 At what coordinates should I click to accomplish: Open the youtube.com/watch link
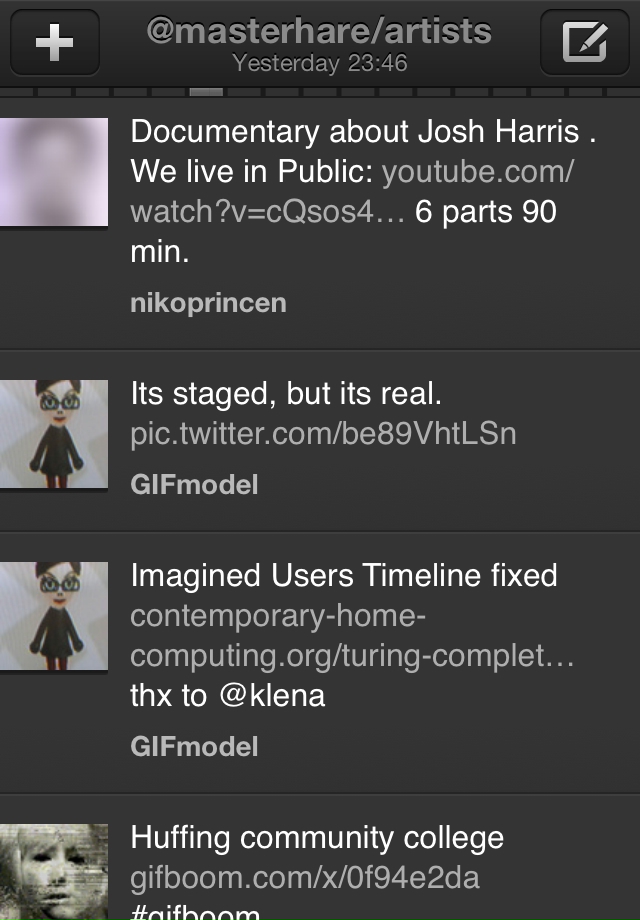352,191
